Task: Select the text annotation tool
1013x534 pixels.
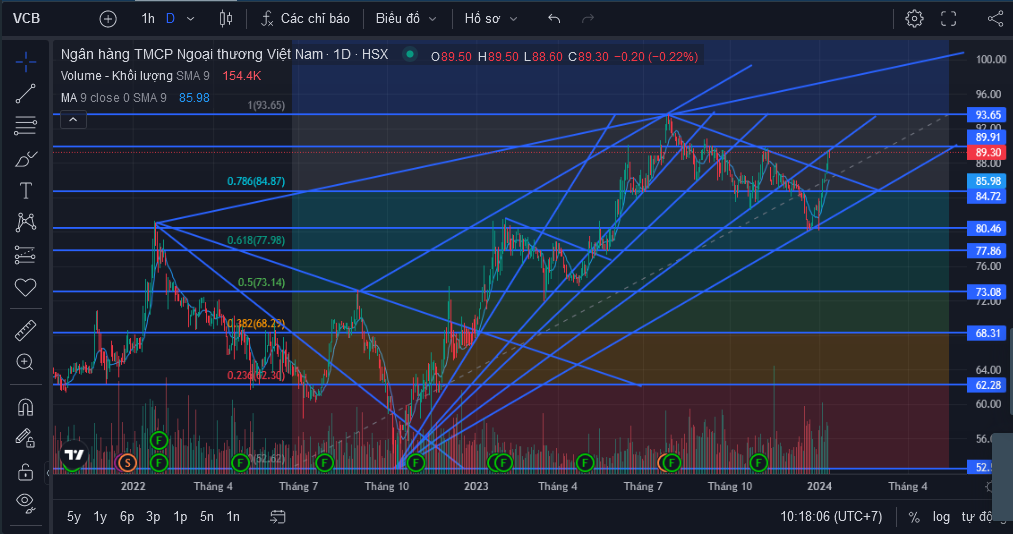Action: (25, 190)
